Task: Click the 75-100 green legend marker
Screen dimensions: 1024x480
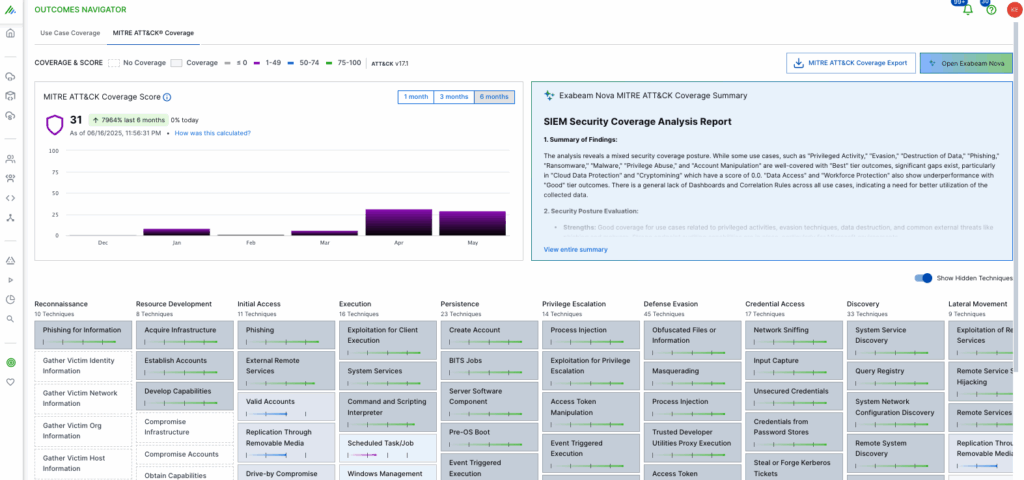Action: click(x=330, y=63)
